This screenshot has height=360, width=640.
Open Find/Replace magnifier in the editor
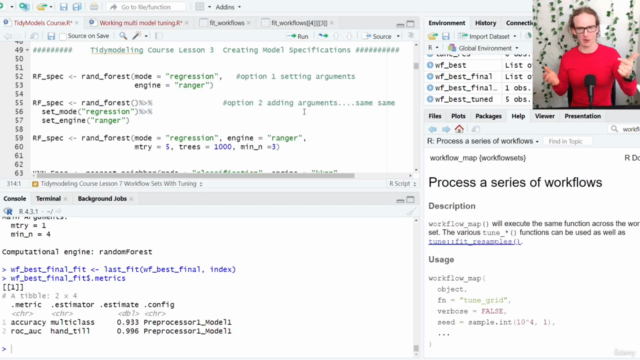tap(123, 36)
